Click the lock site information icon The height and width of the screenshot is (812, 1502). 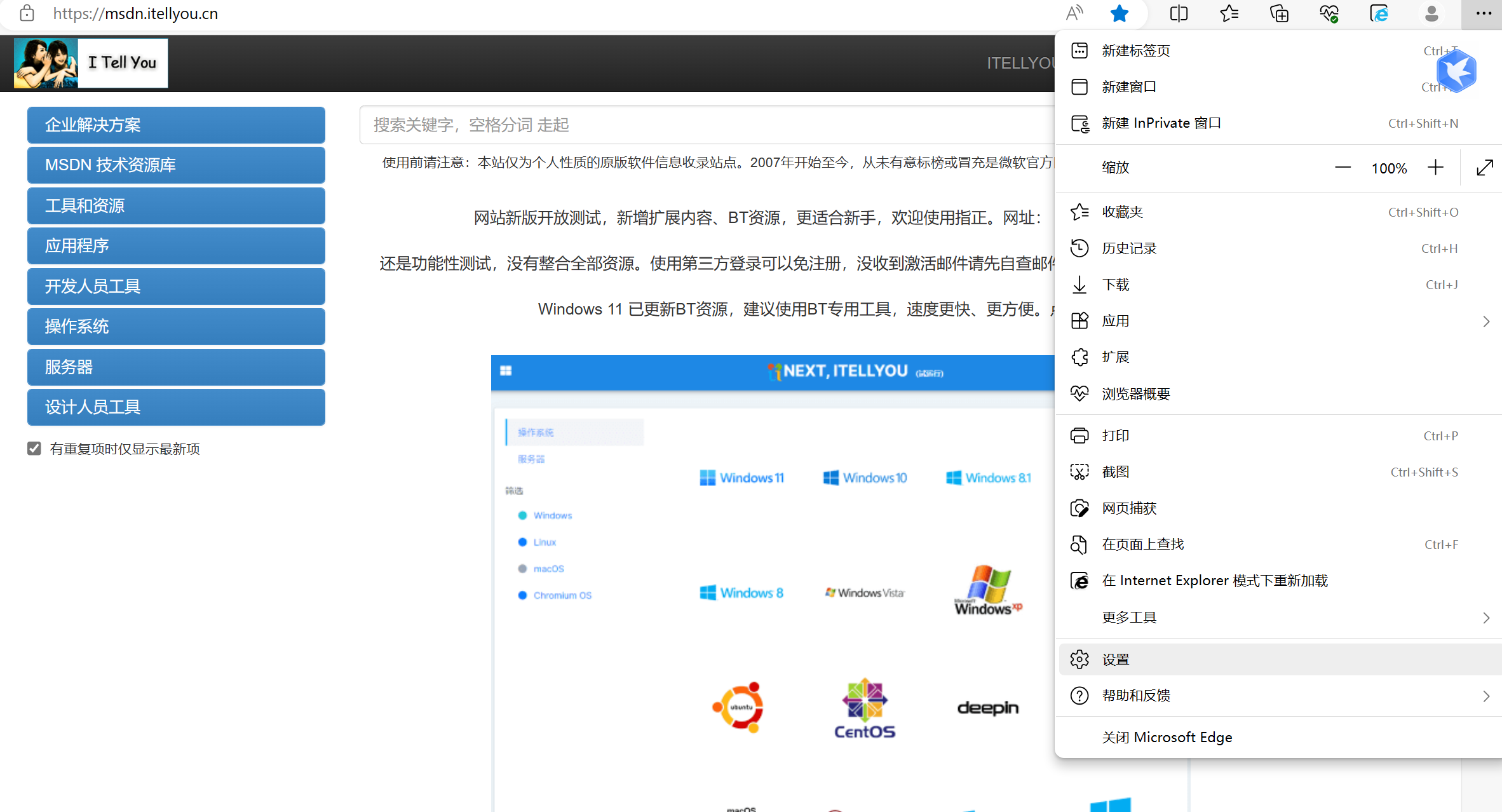(x=27, y=13)
